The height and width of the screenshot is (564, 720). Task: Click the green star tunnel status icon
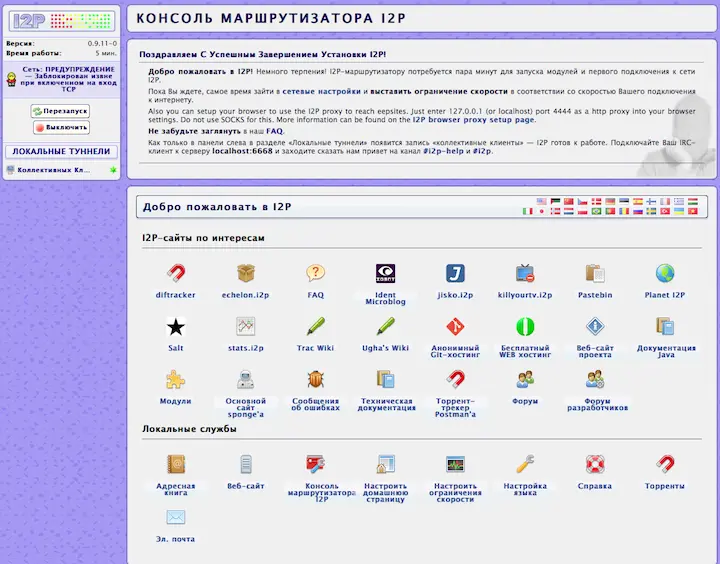(x=113, y=170)
